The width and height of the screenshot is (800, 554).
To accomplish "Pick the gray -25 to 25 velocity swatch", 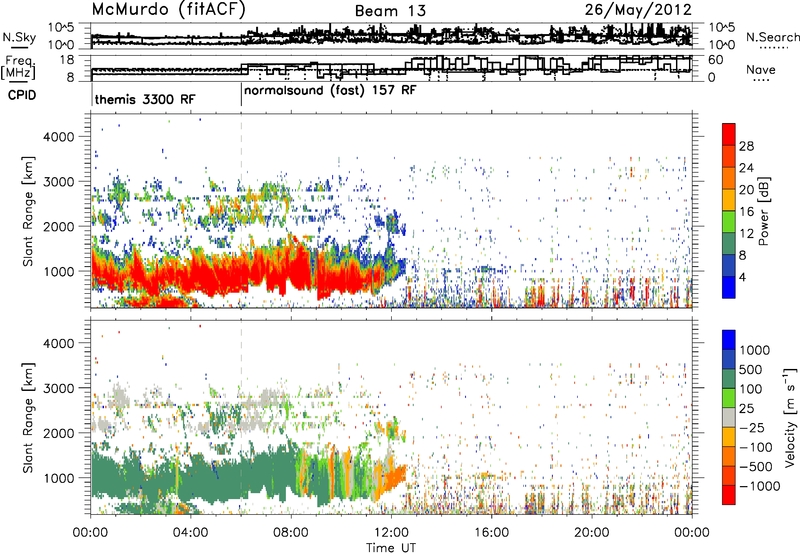I will click(729, 418).
